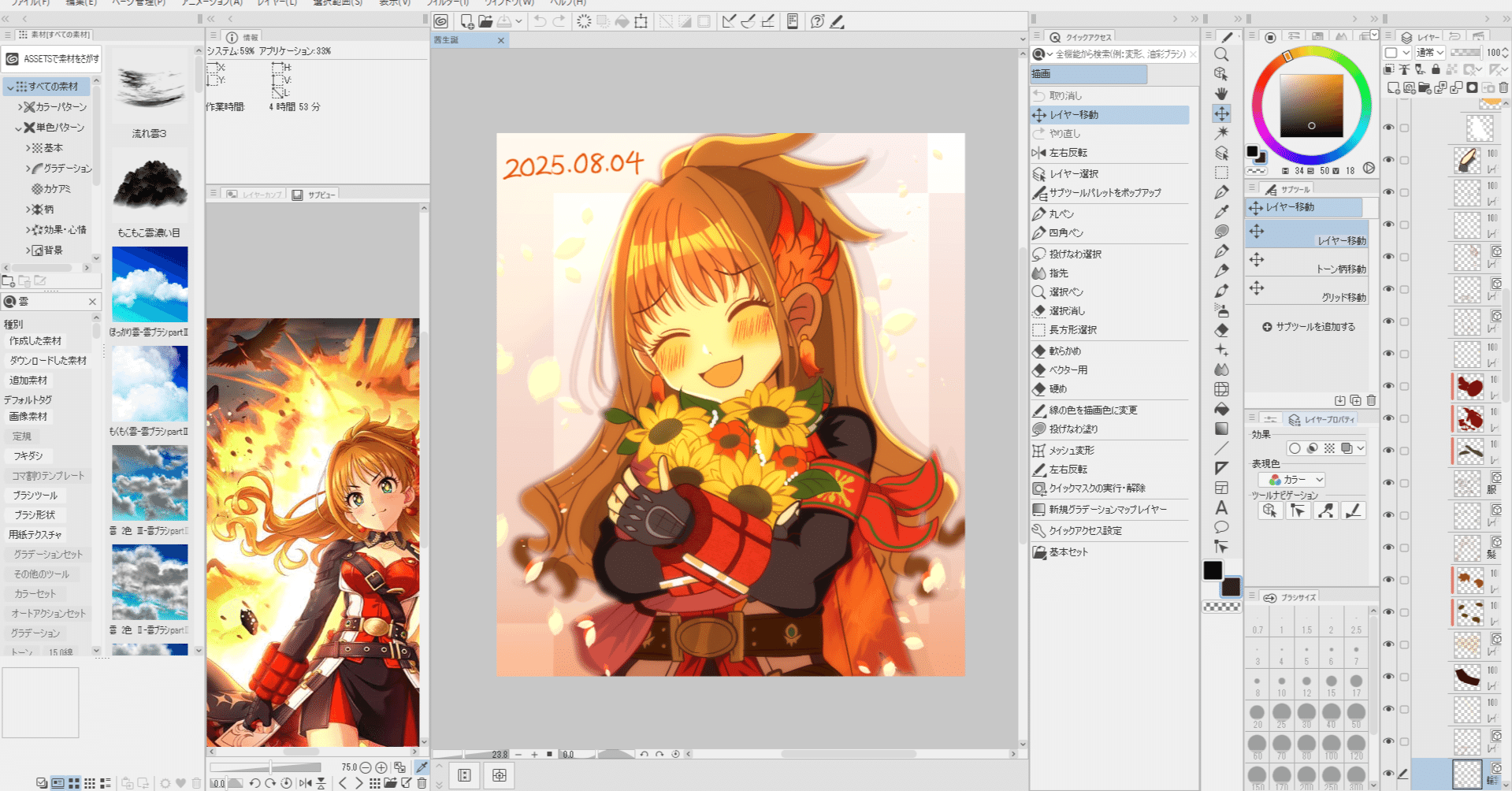Select the Decoration sparkle tool
The width and height of the screenshot is (1512, 791).
coord(1221,350)
